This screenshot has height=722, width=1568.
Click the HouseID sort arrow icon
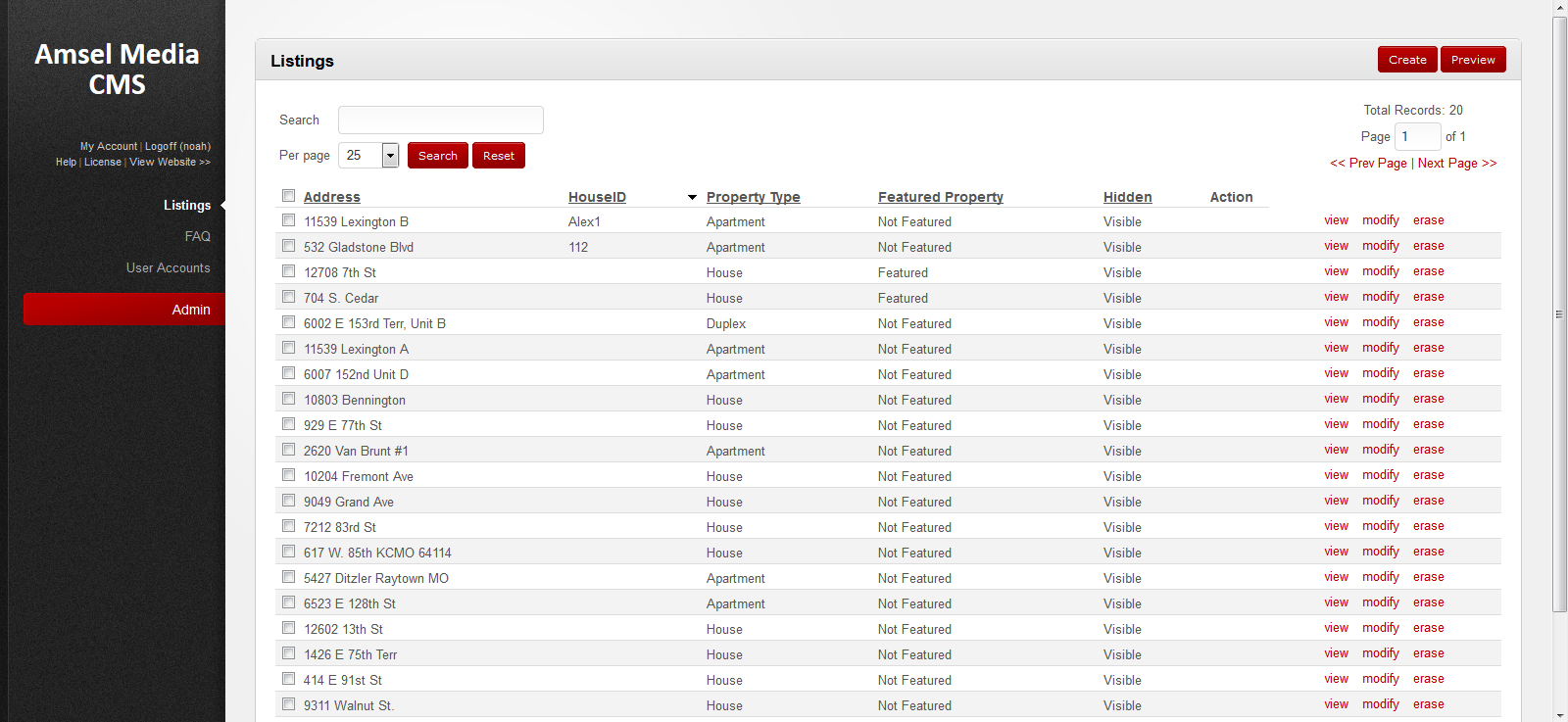click(692, 198)
